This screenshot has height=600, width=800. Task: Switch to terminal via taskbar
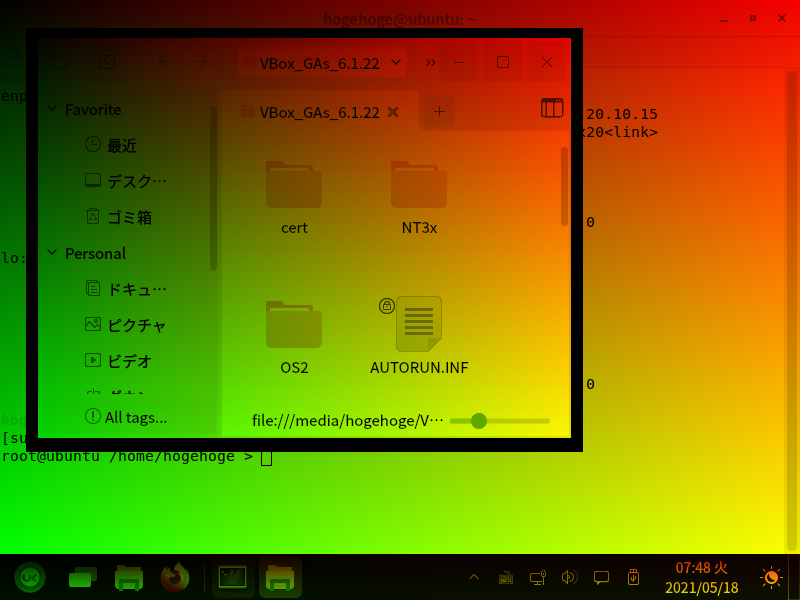[x=233, y=578]
